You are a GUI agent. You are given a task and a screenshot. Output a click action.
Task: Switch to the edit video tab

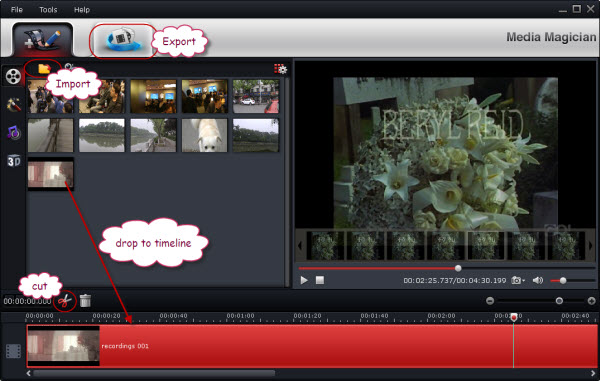click(x=42, y=40)
